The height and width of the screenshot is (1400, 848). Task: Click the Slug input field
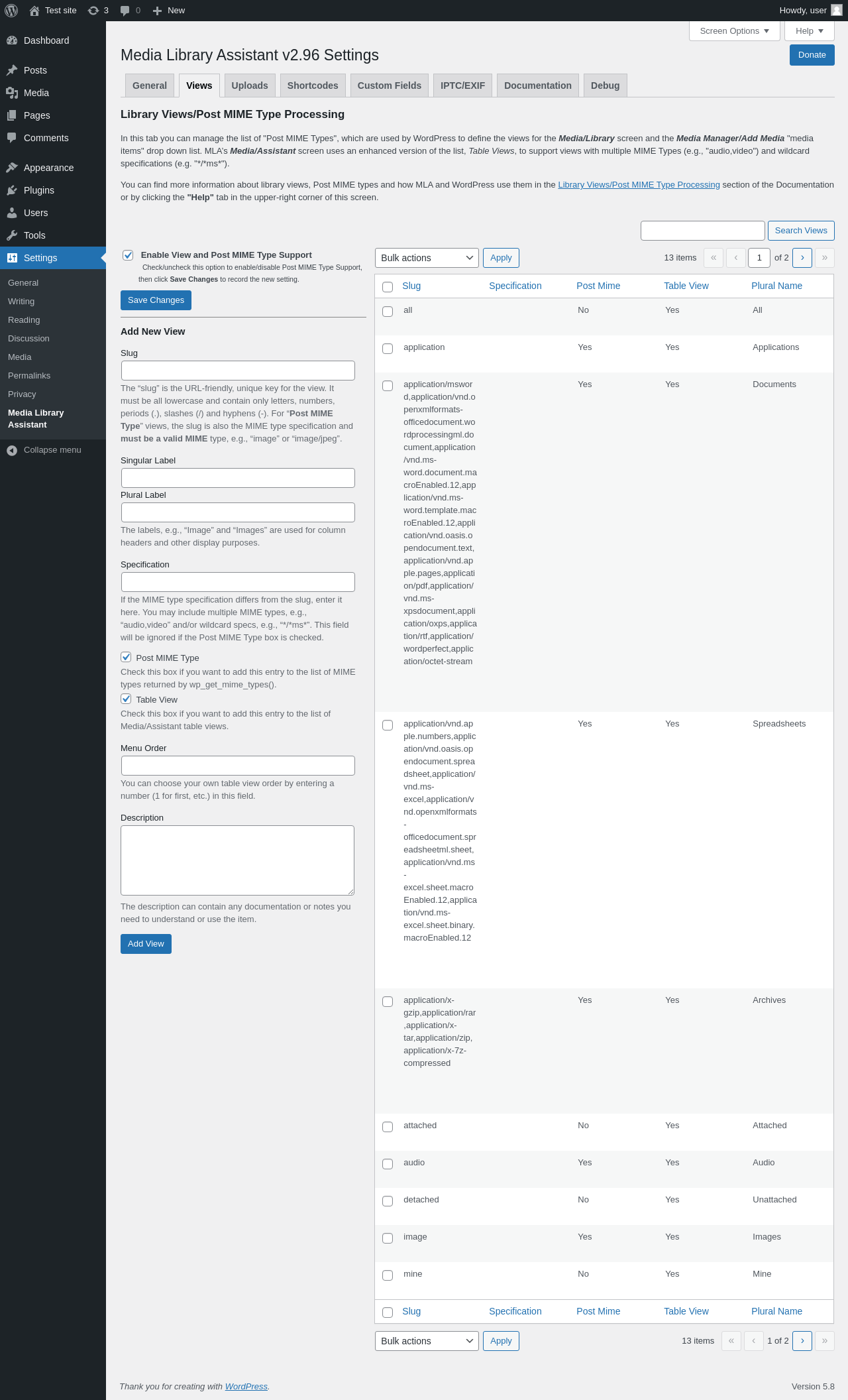point(238,371)
